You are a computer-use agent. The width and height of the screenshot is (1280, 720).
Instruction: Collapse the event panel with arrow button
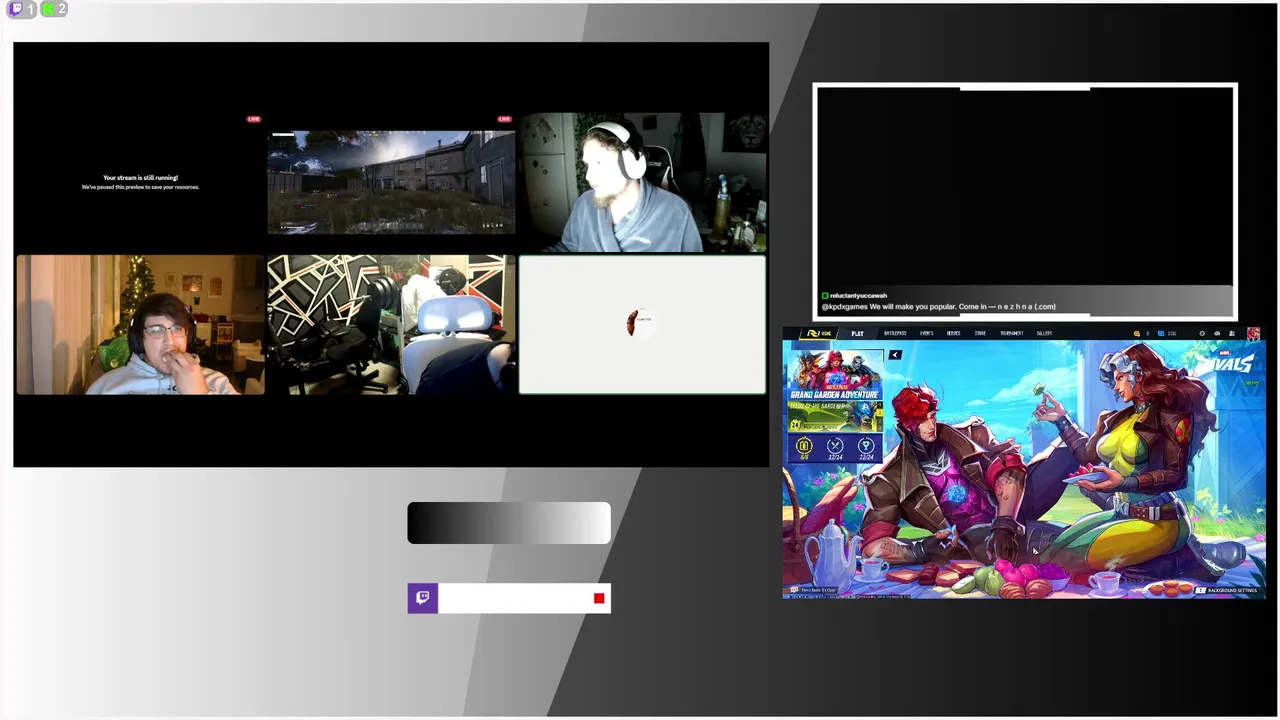[895, 354]
